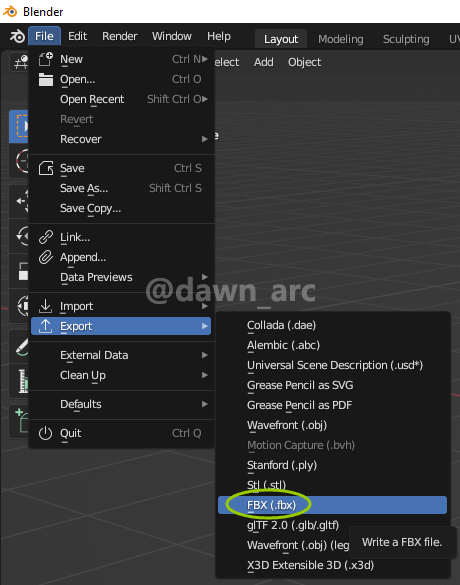Click the Import download arrow icon

click(46, 306)
